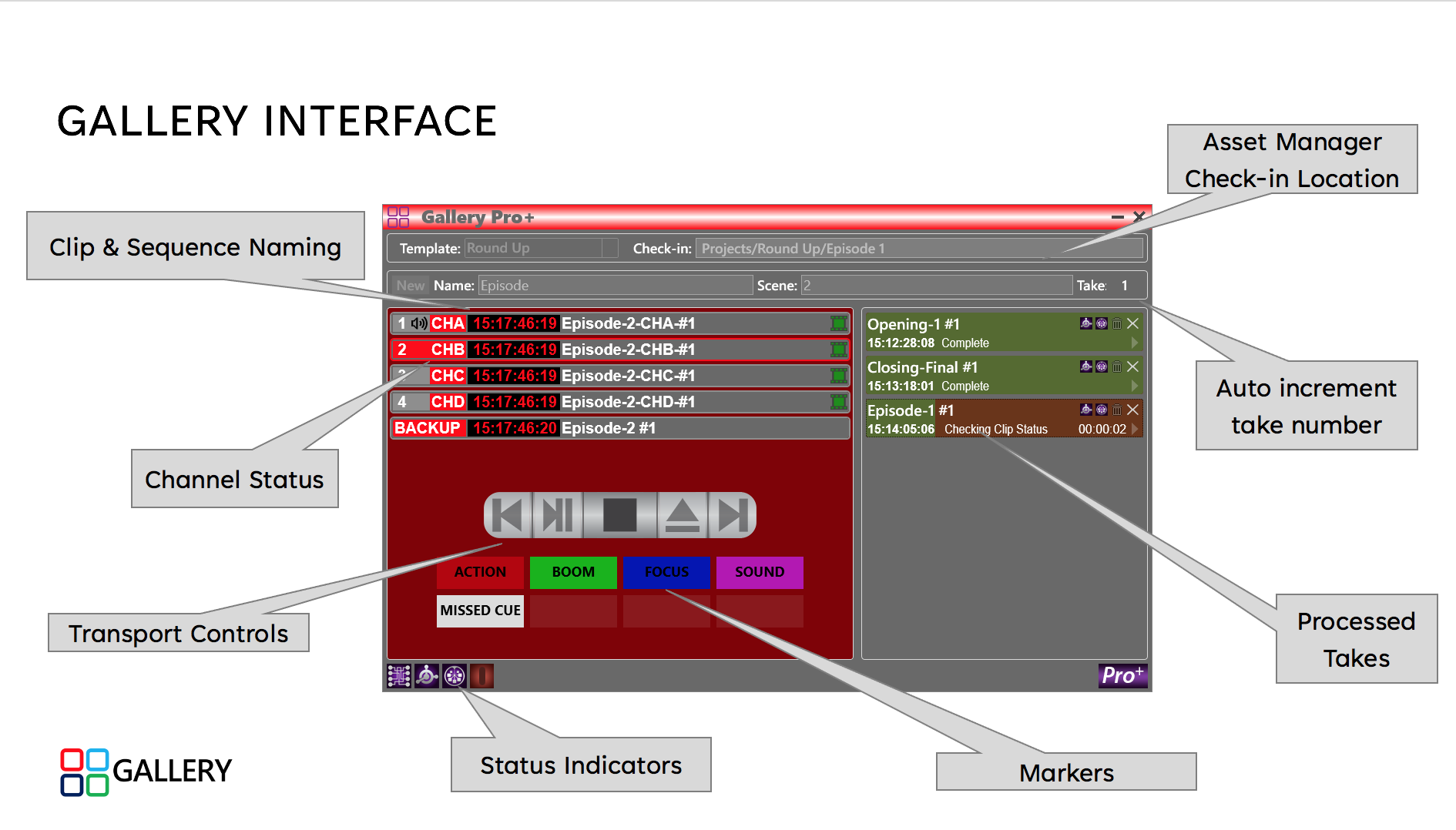
Task: Click clip name Episode-2-CHA-#1
Action: click(x=628, y=323)
